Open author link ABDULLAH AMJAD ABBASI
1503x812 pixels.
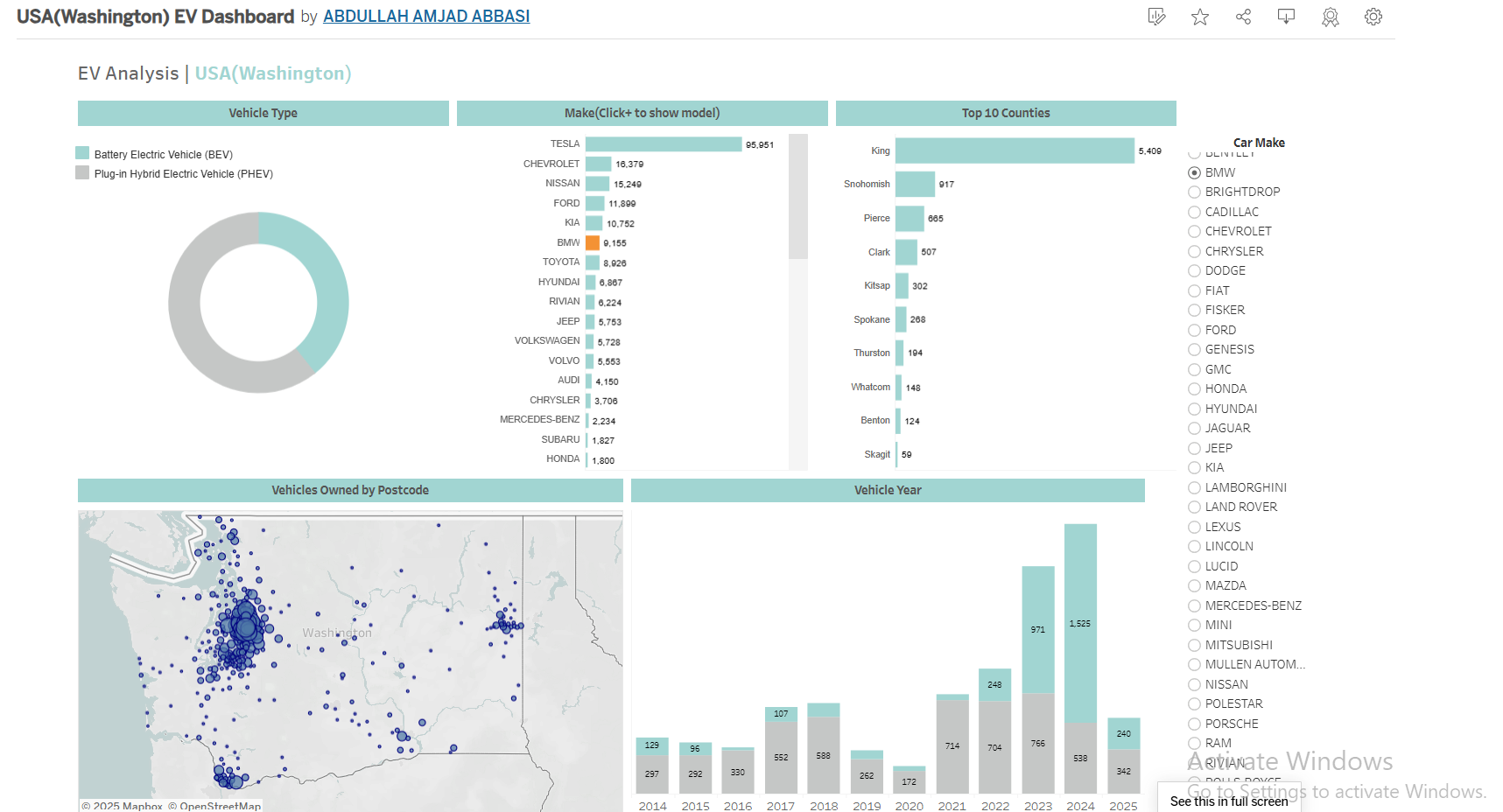click(x=426, y=17)
